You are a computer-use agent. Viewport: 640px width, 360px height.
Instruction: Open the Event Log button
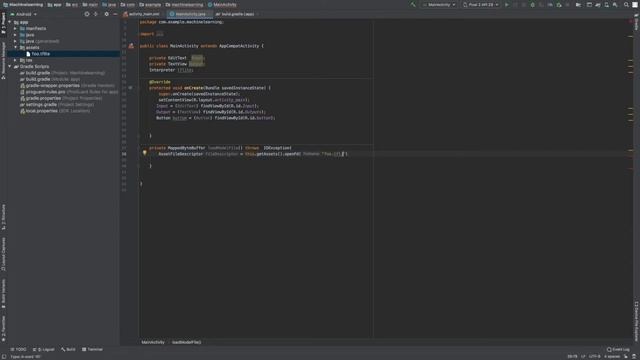(618, 349)
